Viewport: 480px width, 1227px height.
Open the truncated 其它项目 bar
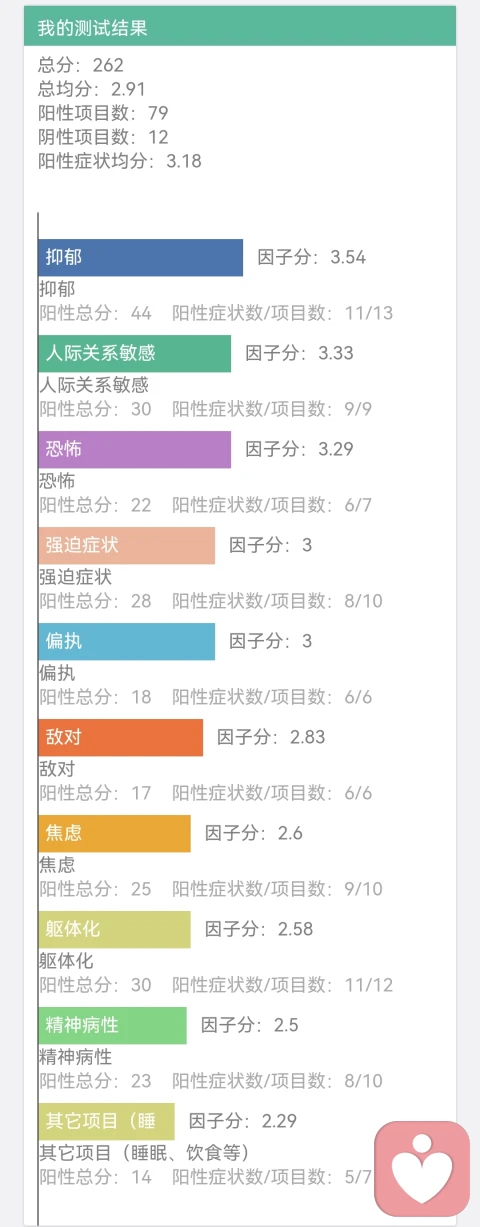107,1121
